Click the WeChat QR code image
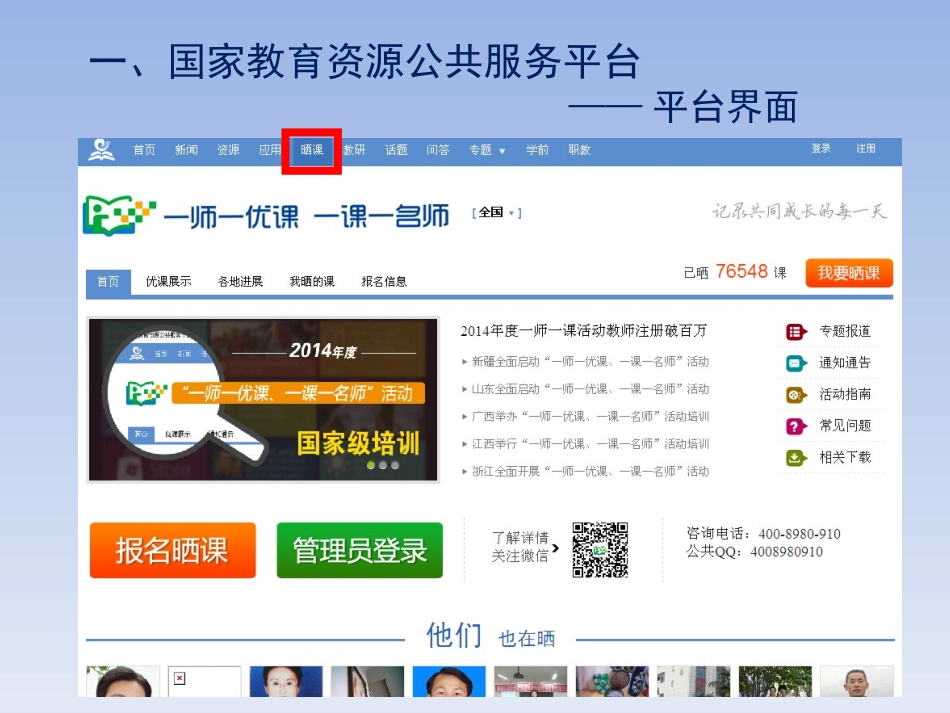Image resolution: width=950 pixels, height=713 pixels. 600,549
